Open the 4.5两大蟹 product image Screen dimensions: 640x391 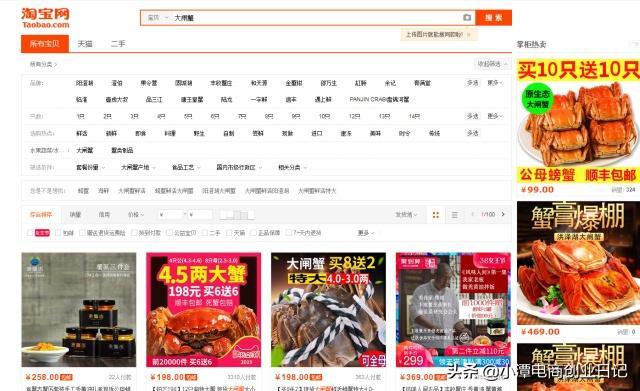tap(203, 310)
